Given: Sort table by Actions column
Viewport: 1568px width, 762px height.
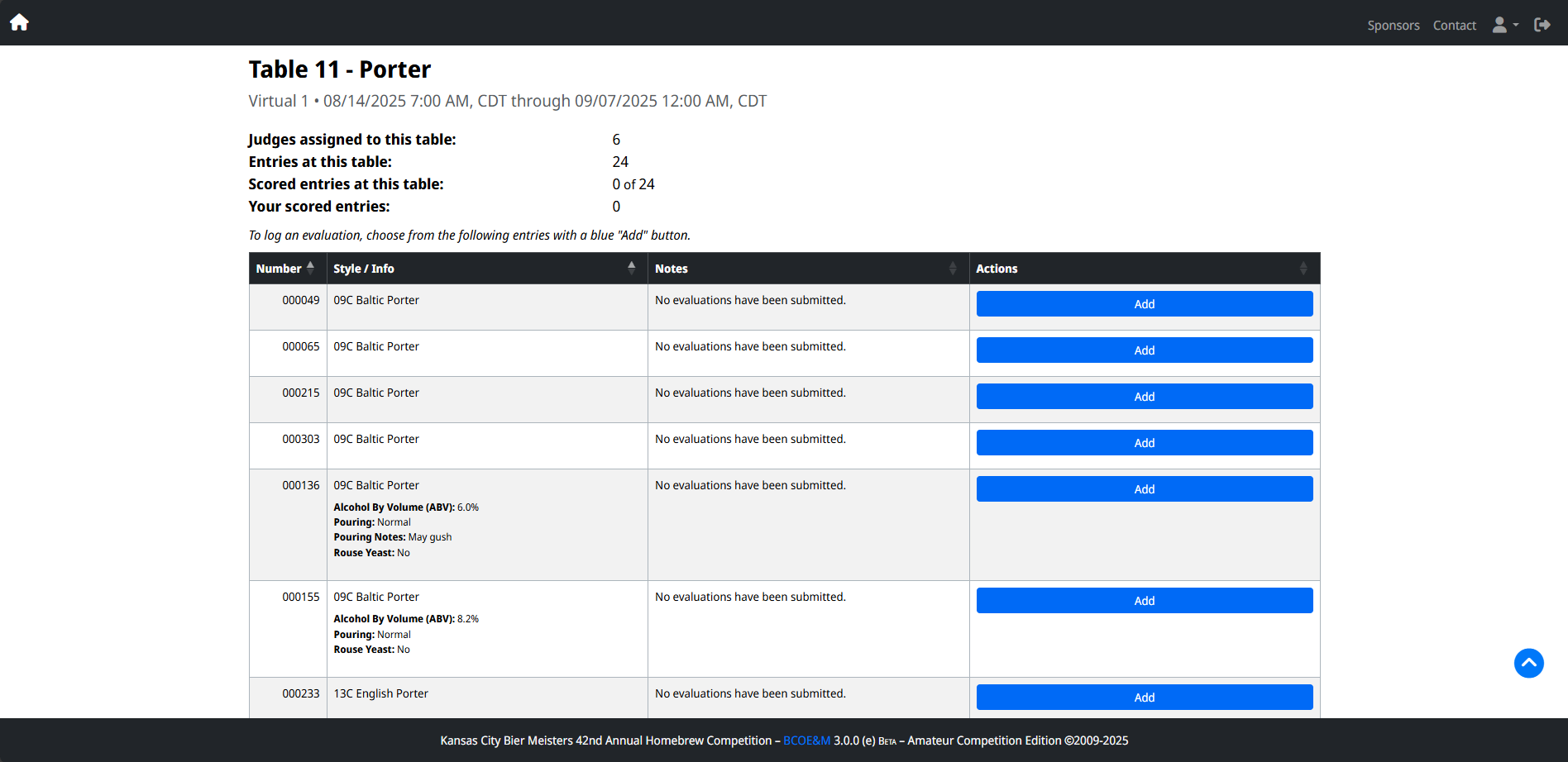Looking at the screenshot, I should [x=1143, y=269].
